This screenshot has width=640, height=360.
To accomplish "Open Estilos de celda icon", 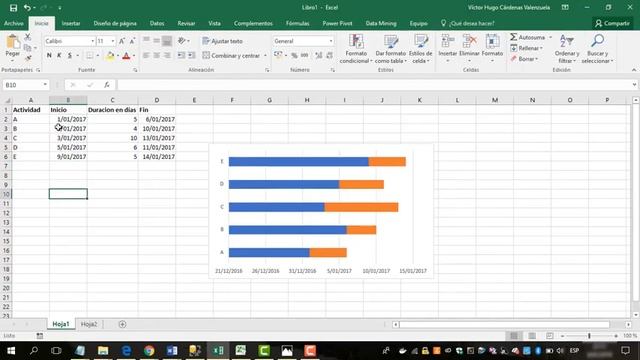I will point(420,42).
